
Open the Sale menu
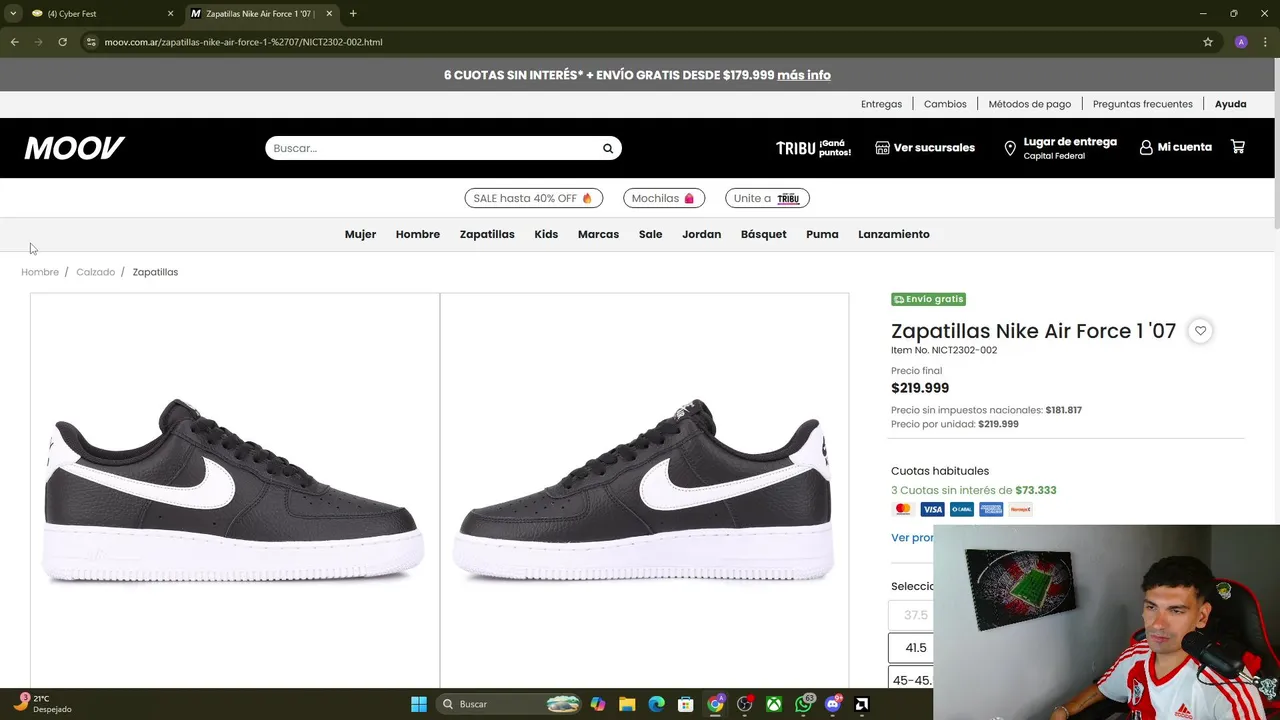tap(651, 234)
